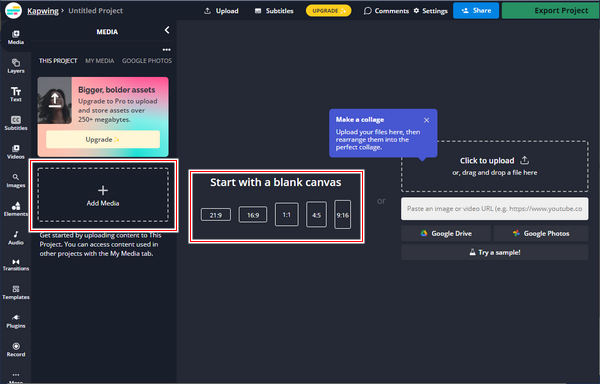The image size is (600, 384).
Task: Open project Settings
Action: tap(430, 11)
